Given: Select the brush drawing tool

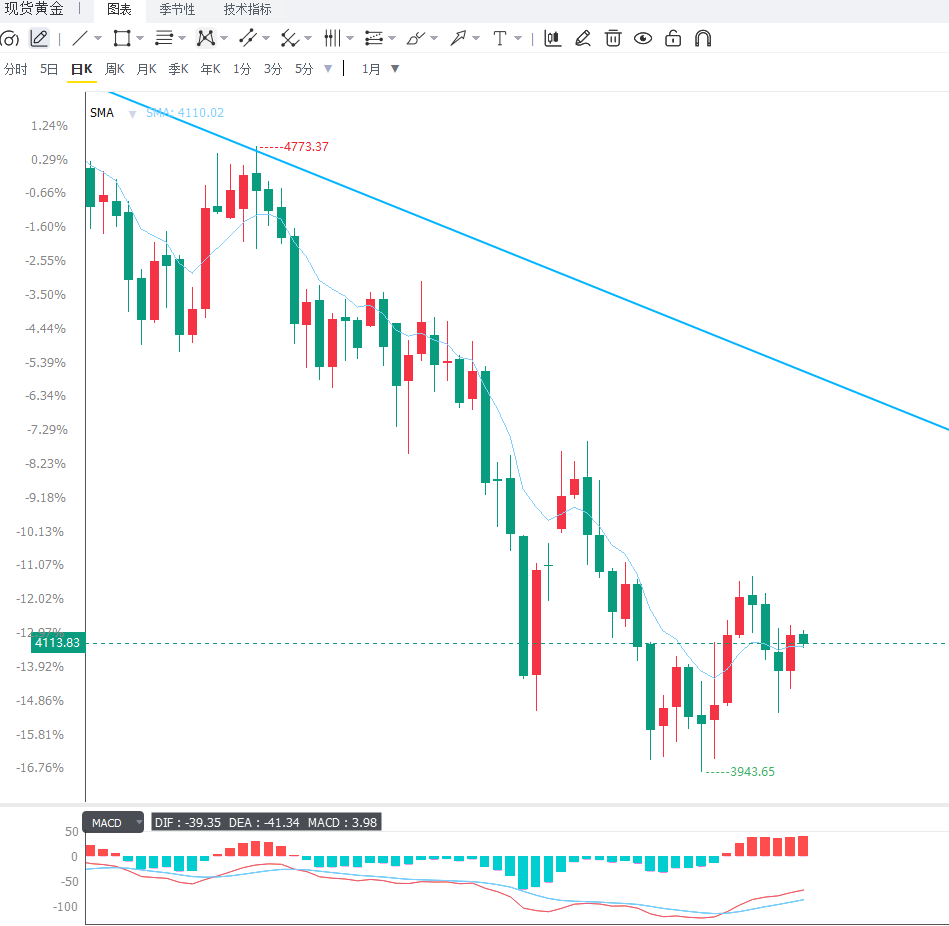Looking at the screenshot, I should pos(416,39).
